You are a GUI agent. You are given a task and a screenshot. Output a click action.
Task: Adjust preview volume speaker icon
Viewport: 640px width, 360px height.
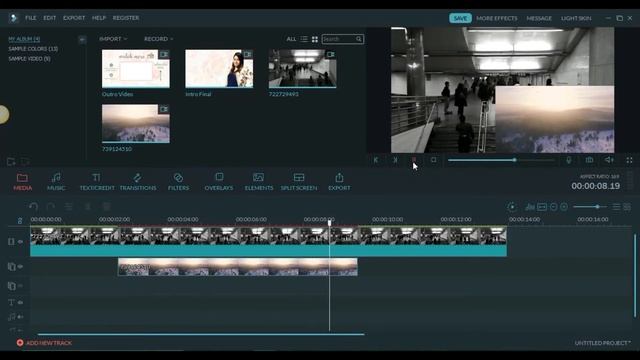[609, 160]
